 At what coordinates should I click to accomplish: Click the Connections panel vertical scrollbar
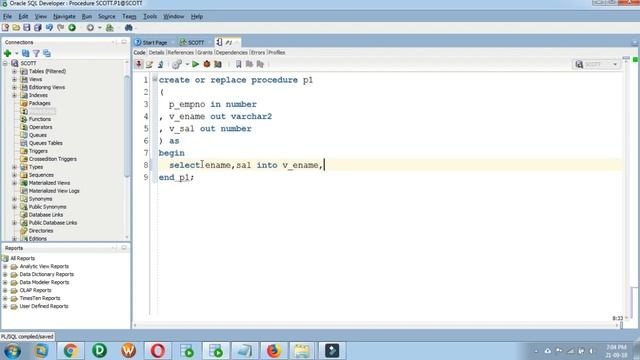point(127,126)
